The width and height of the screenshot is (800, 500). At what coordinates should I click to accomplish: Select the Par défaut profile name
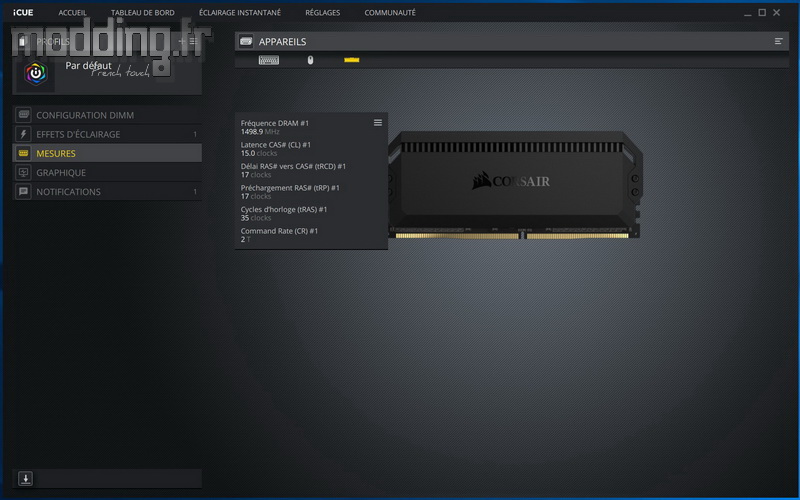[x=88, y=66]
